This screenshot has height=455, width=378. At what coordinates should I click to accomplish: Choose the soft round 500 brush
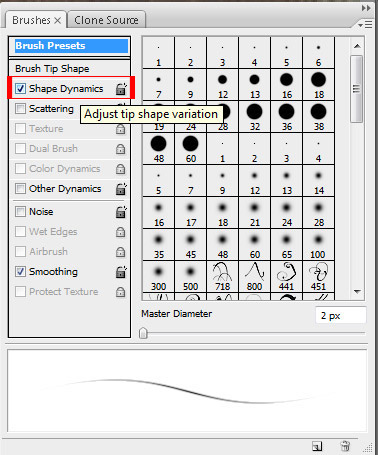pyautogui.click(x=191, y=277)
